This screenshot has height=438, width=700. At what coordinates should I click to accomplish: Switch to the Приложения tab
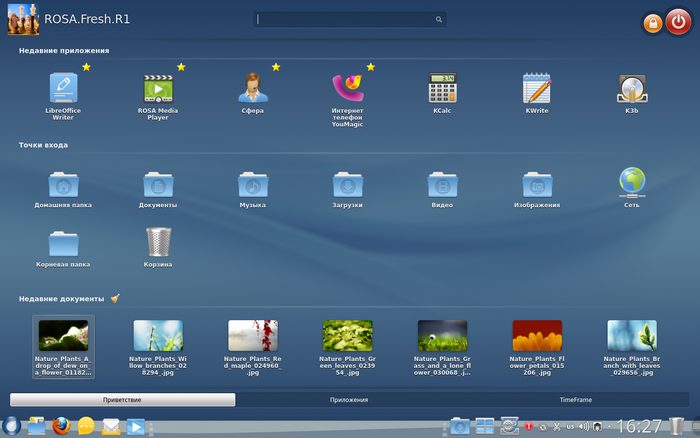pos(349,400)
